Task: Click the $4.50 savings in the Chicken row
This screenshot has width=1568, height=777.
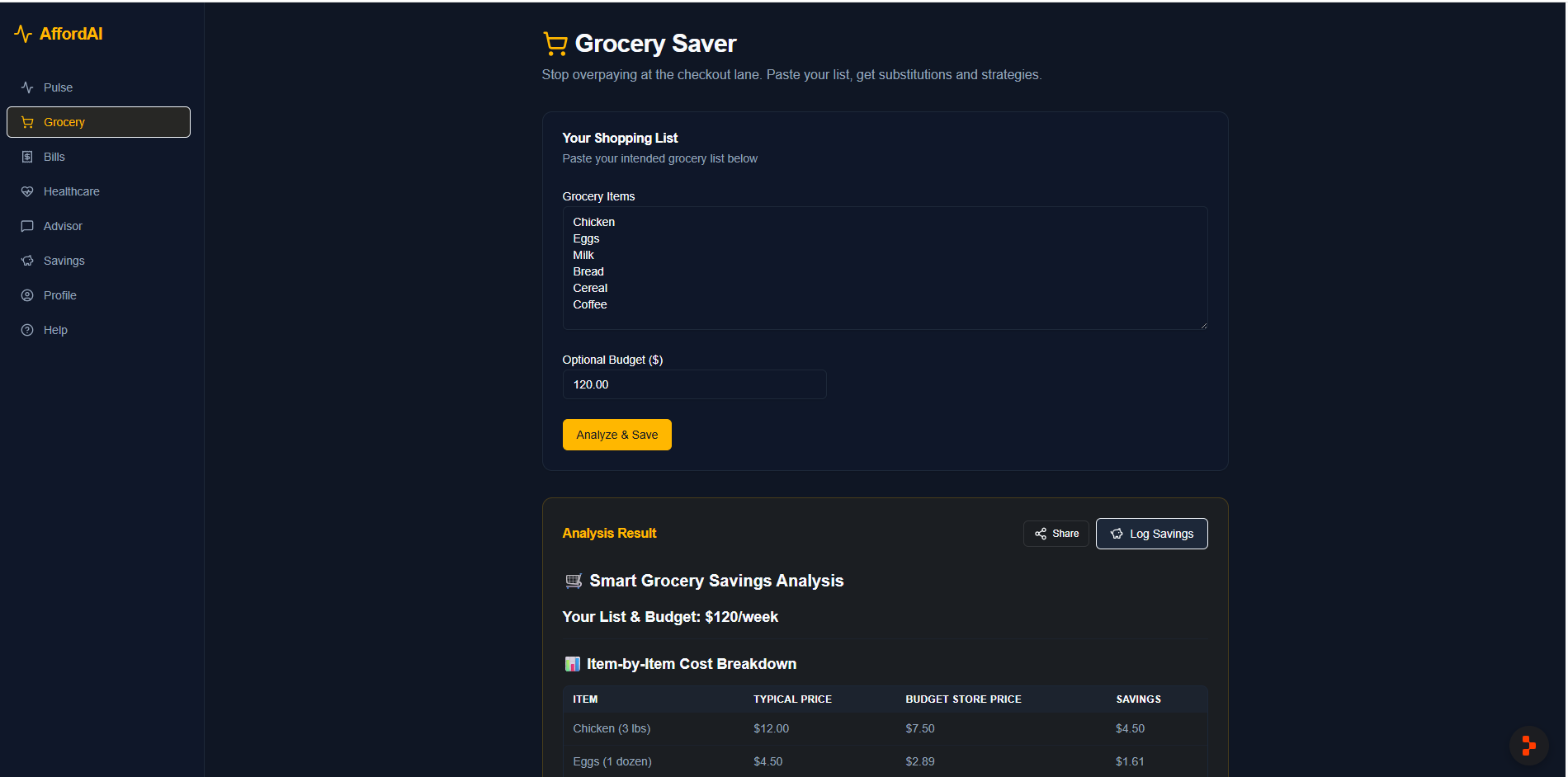Action: click(x=1130, y=728)
